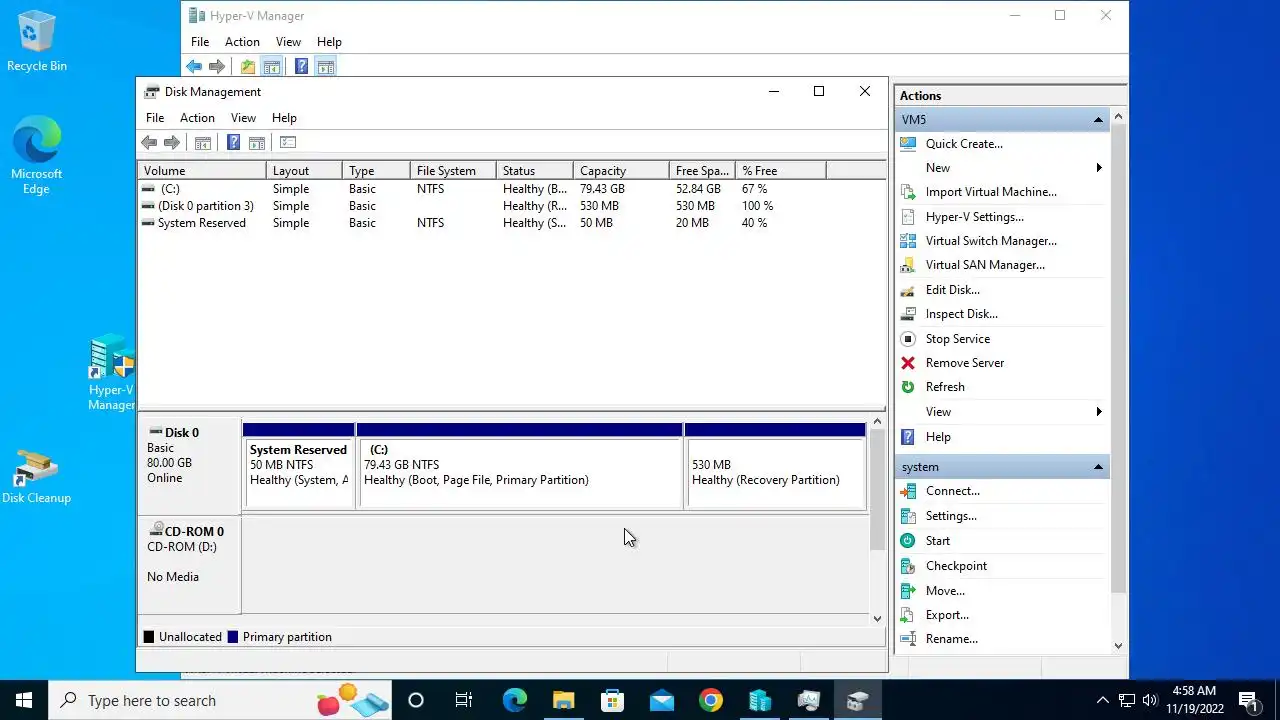This screenshot has height=720, width=1280.
Task: Click Export action for system
Action: [x=947, y=615]
